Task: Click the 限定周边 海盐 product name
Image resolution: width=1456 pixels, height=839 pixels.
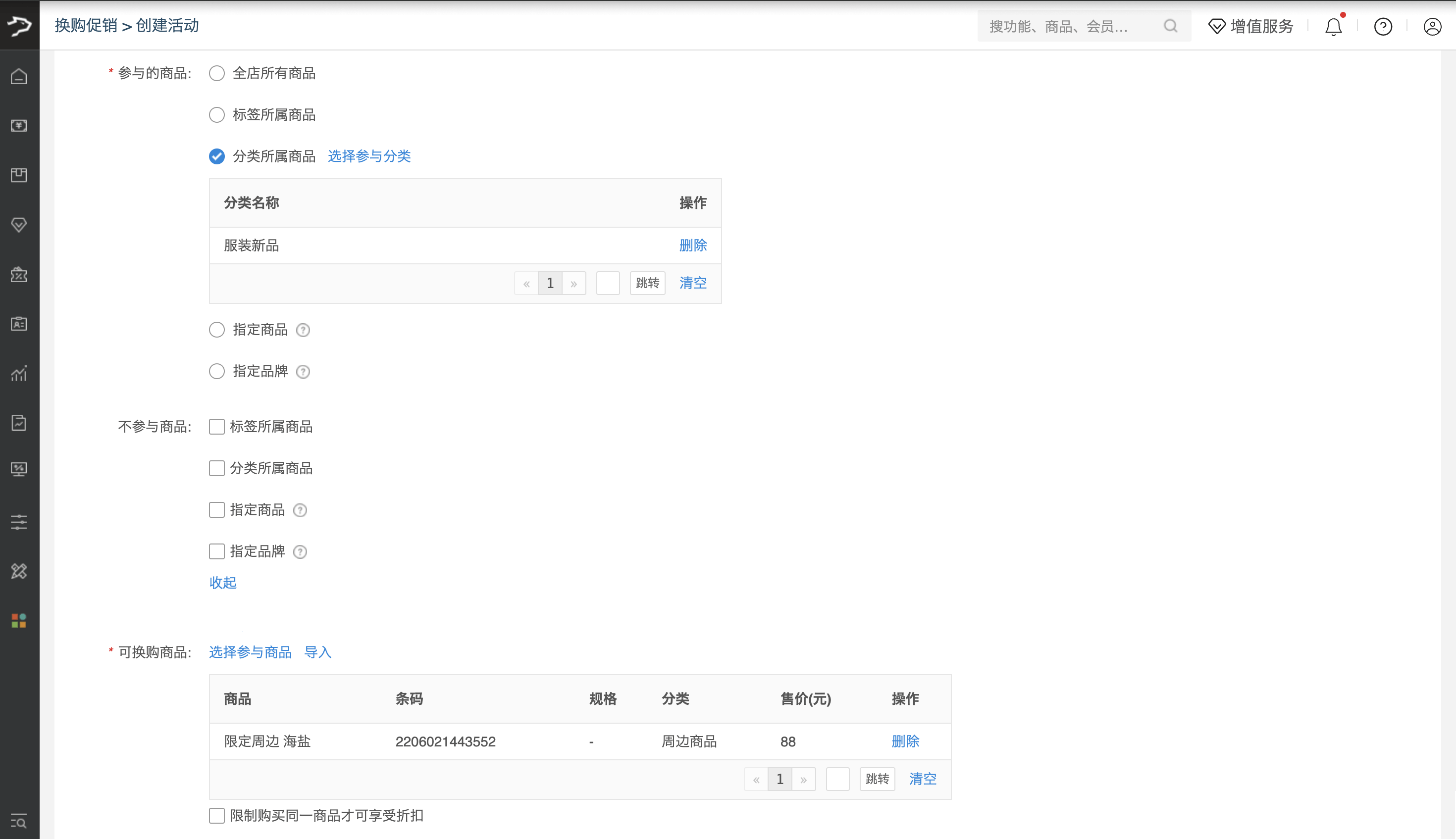Action: [x=267, y=741]
